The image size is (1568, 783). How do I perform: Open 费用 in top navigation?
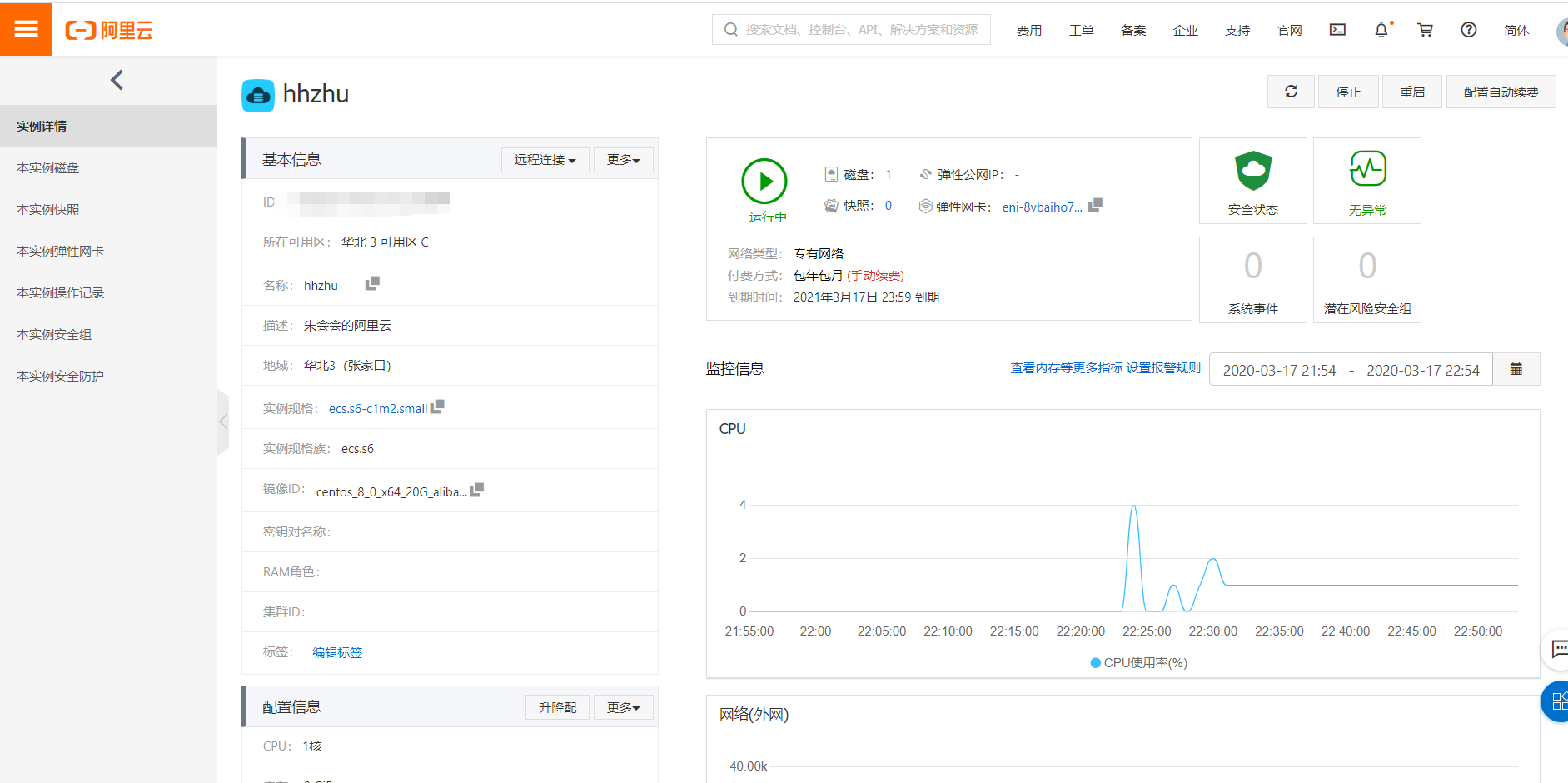point(1029,30)
